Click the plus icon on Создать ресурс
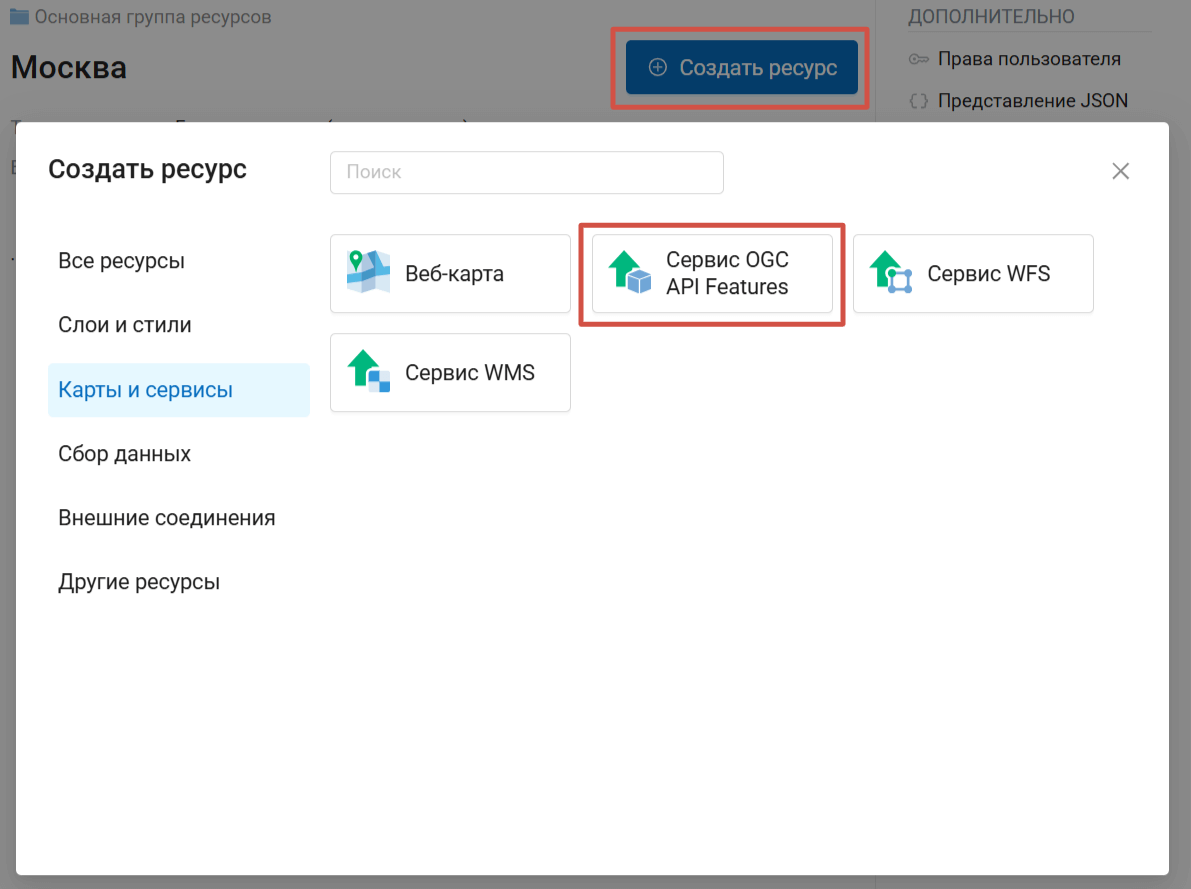This screenshot has height=889, width=1191. 657,68
